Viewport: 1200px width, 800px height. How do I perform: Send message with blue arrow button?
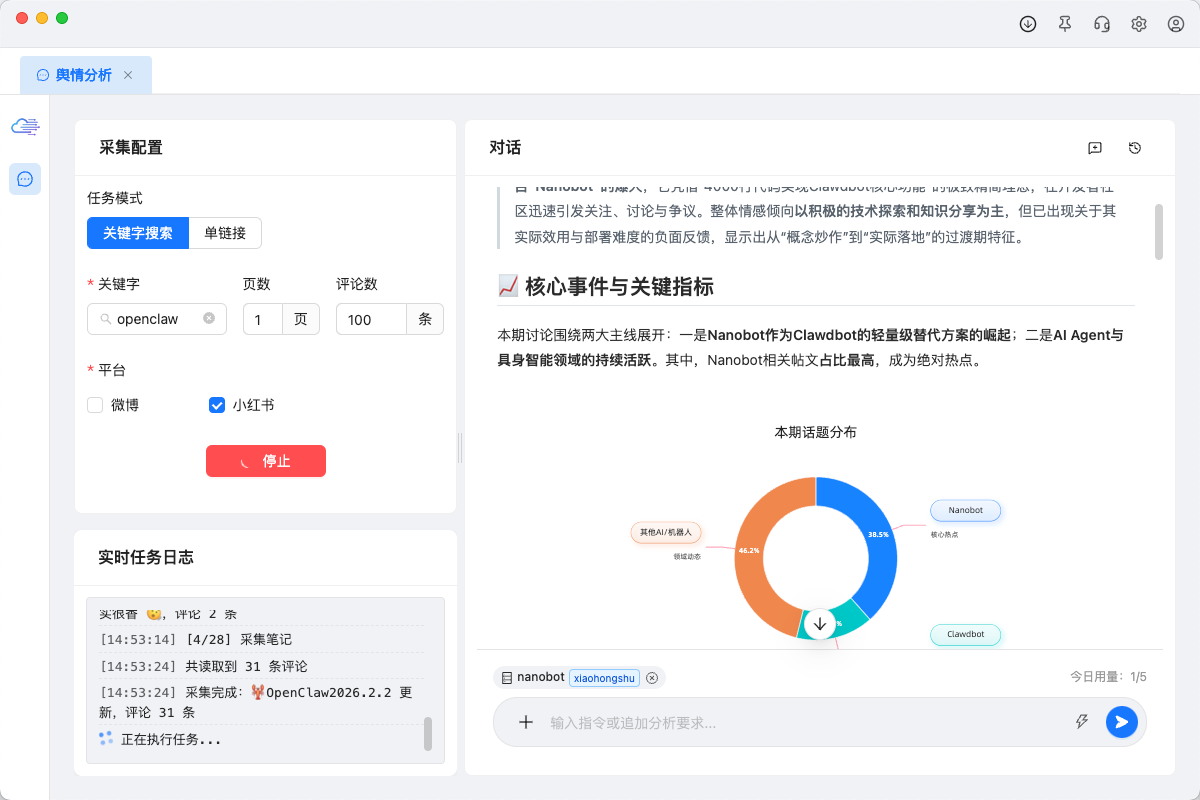tap(1122, 722)
